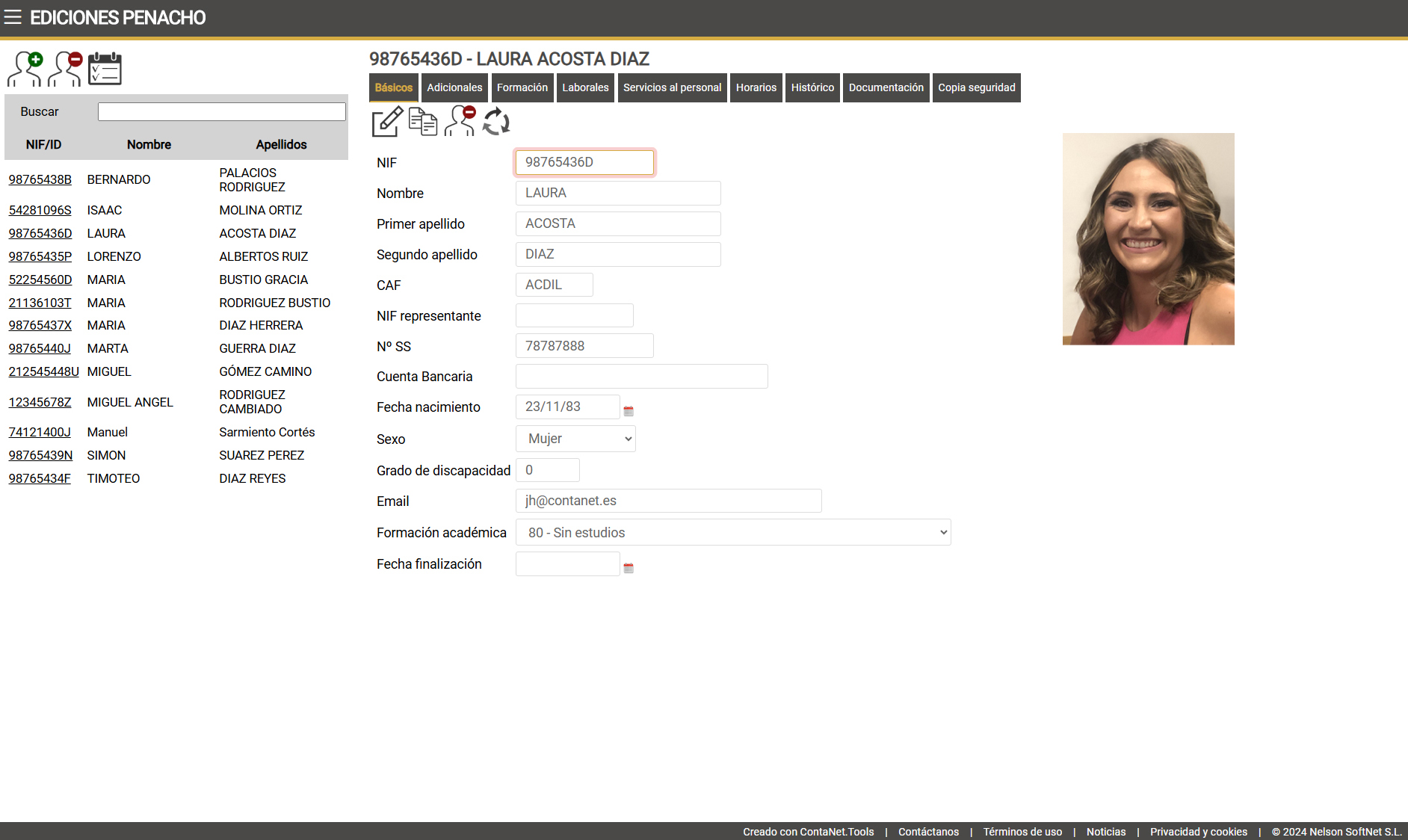Click NIF link 98765437X
The height and width of the screenshot is (840, 1408).
point(40,325)
